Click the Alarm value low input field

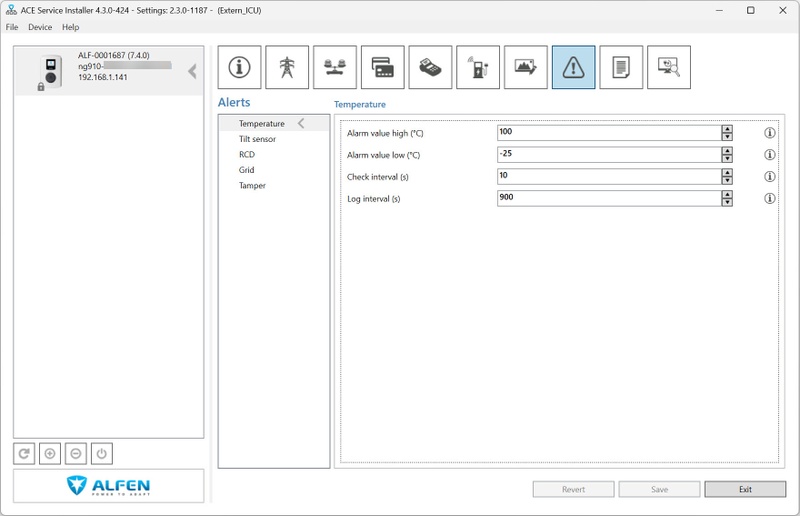(609, 155)
